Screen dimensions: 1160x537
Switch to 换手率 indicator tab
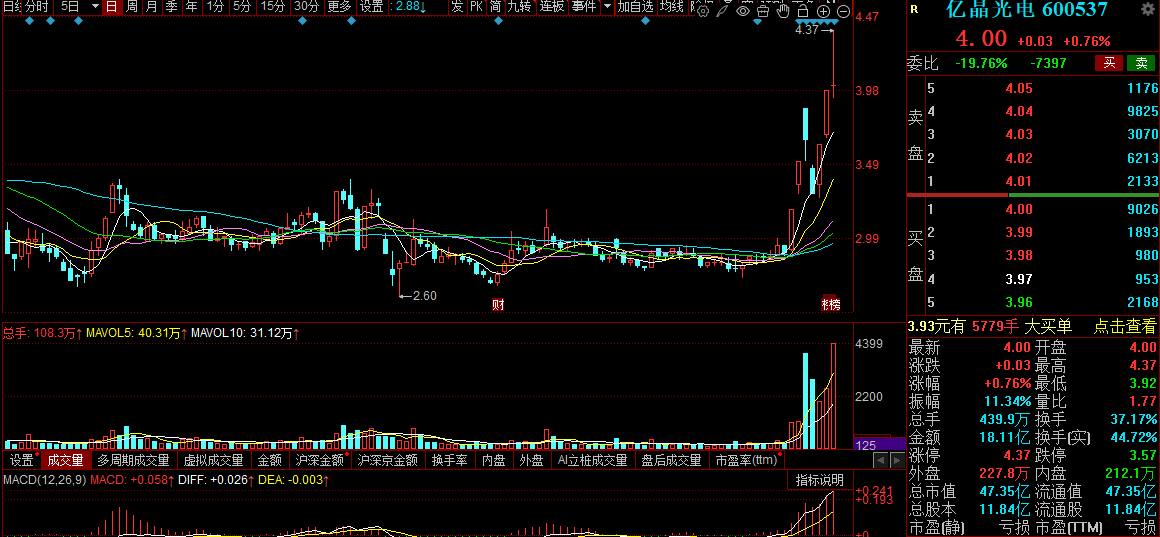click(450, 460)
